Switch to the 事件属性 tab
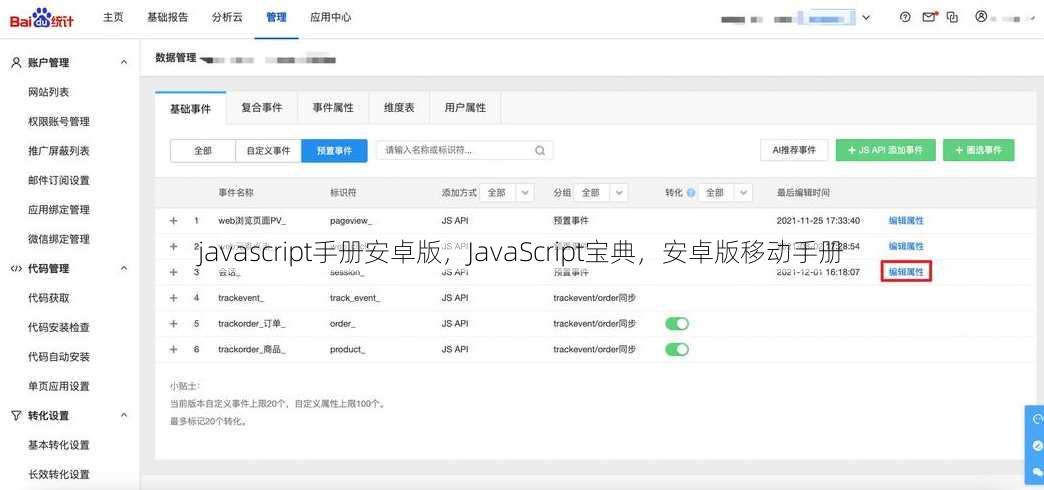Screen dimensions: 1044x490 click(x=333, y=108)
